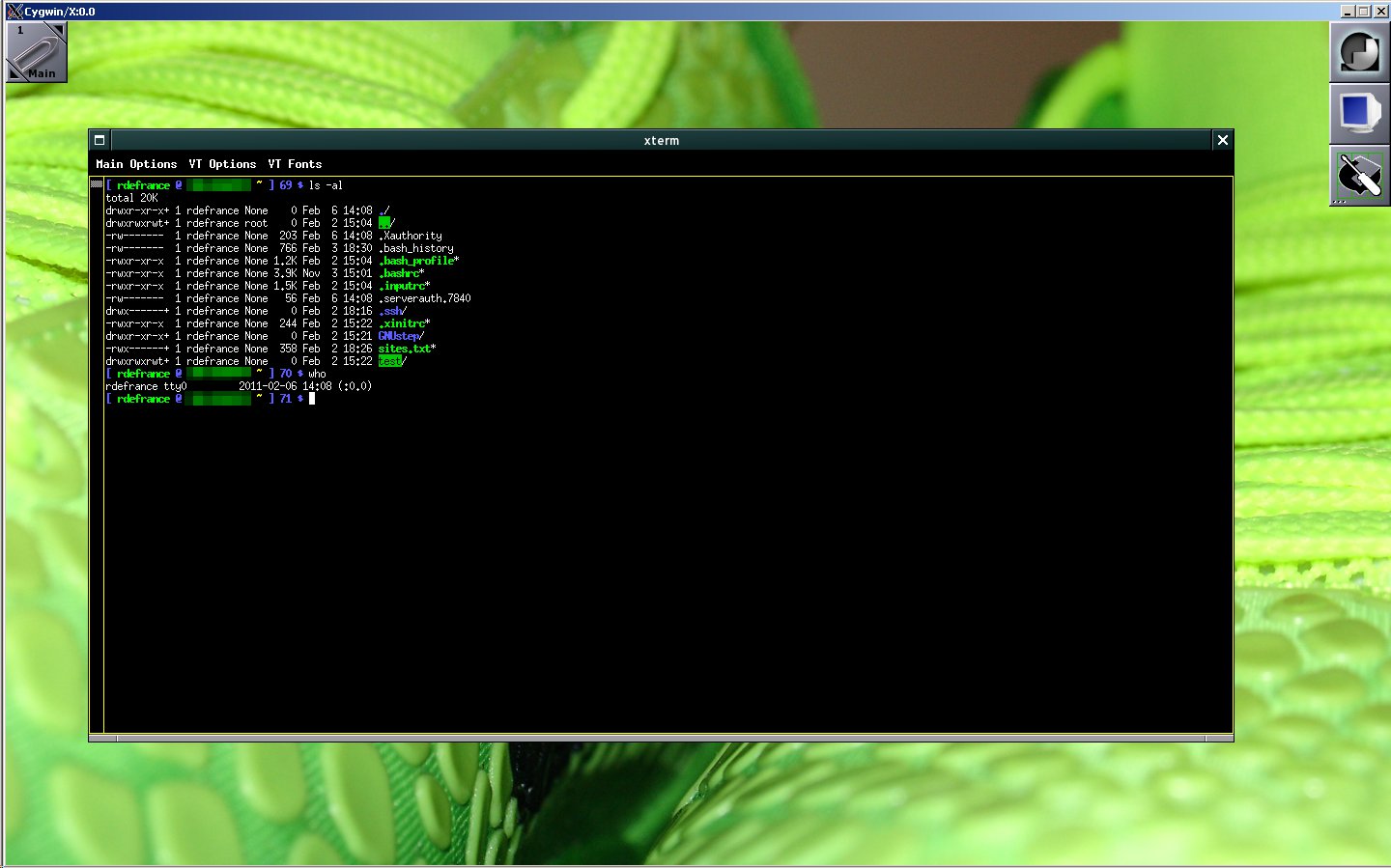
Task: Click the .bashrc filename
Action: tap(398, 273)
